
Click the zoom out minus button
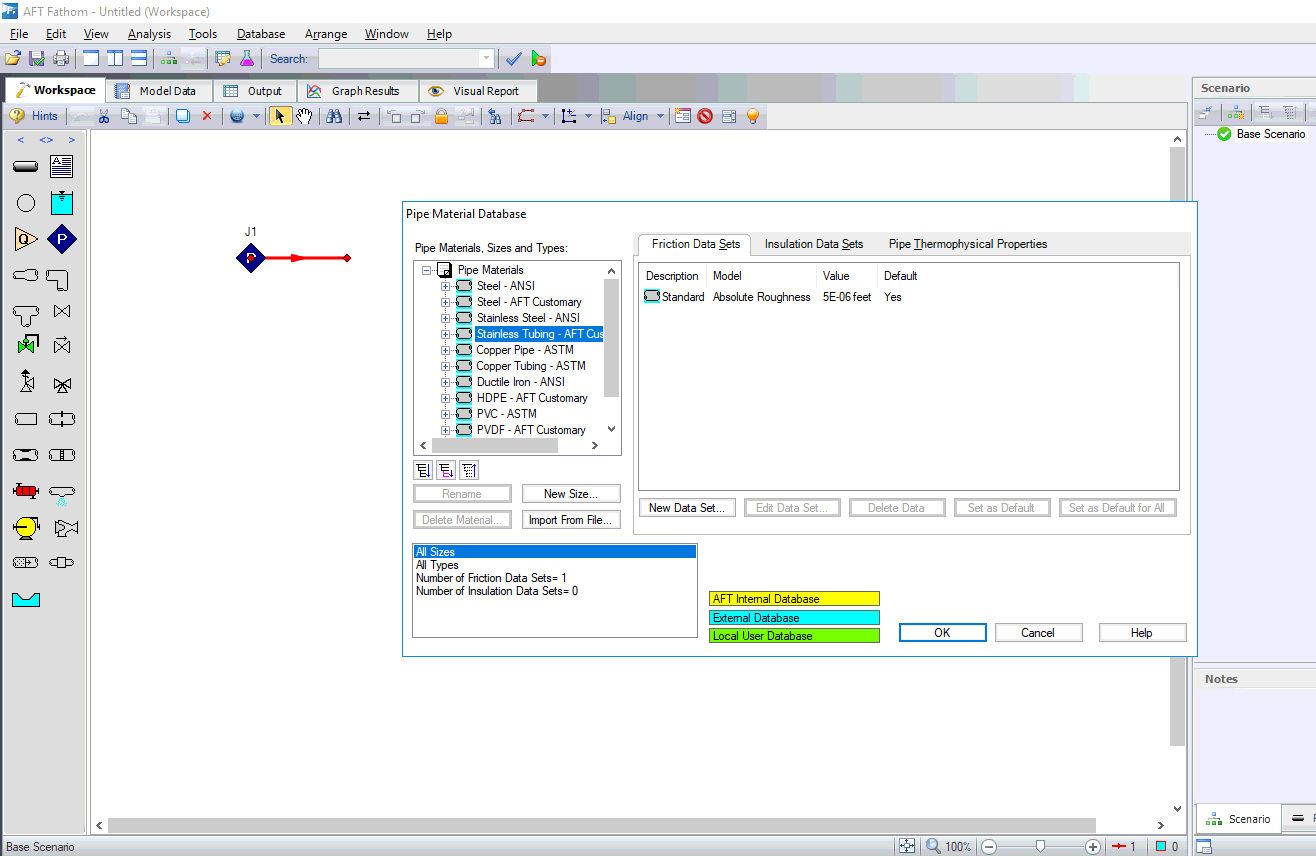989,846
